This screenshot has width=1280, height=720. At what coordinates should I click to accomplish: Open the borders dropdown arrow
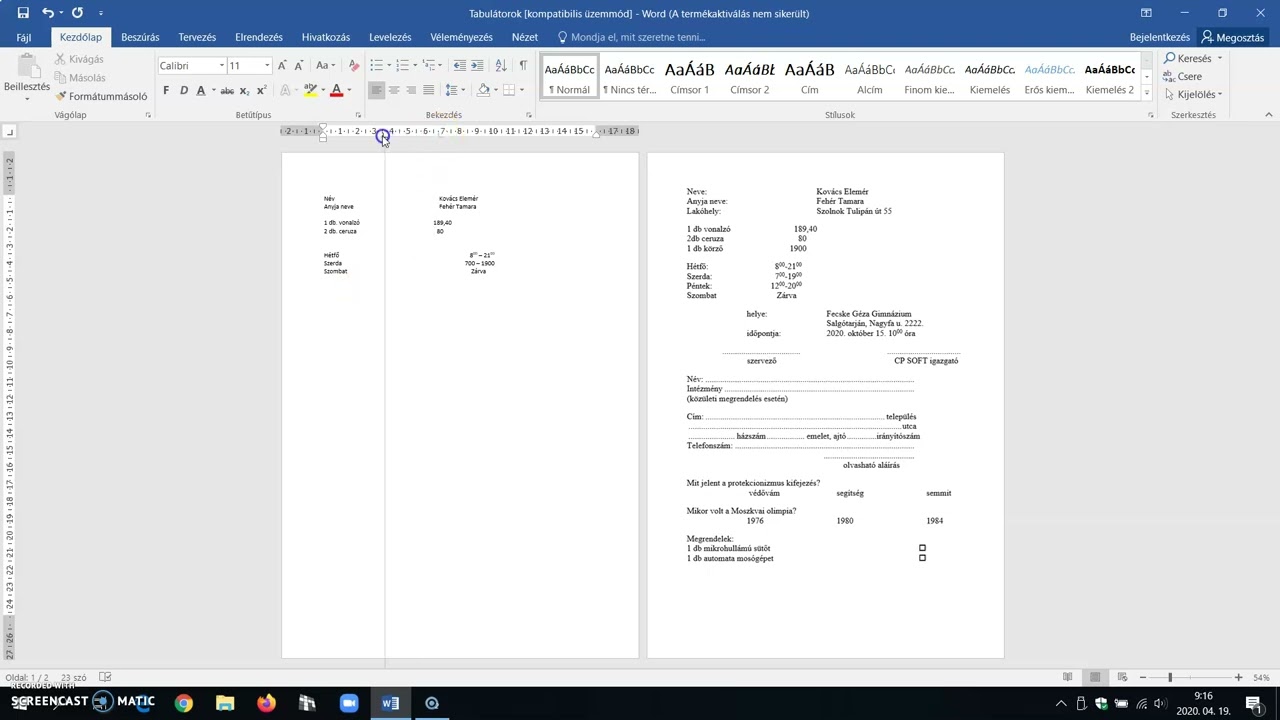[x=522, y=90]
